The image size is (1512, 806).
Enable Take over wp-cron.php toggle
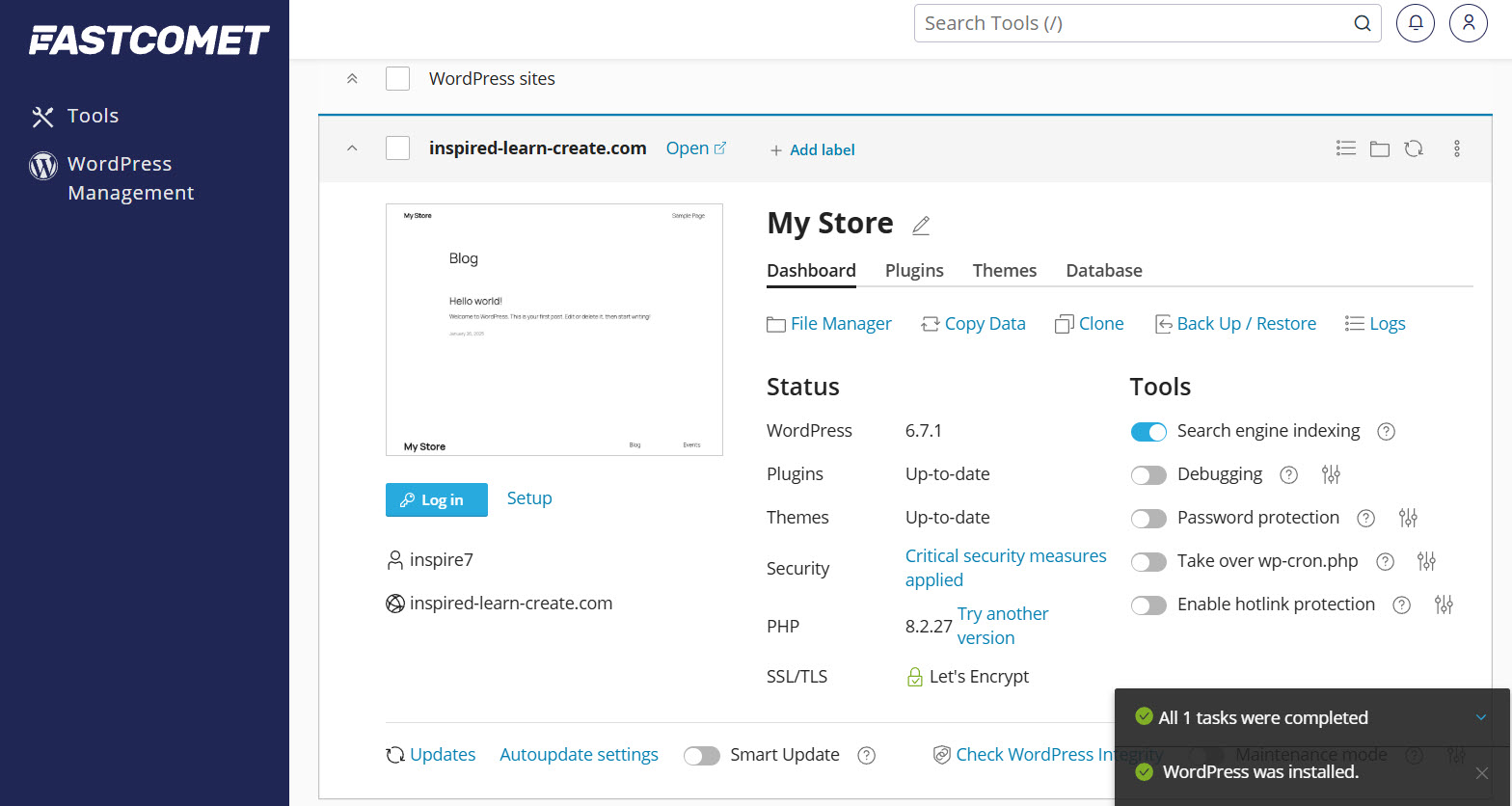pyautogui.click(x=1148, y=562)
